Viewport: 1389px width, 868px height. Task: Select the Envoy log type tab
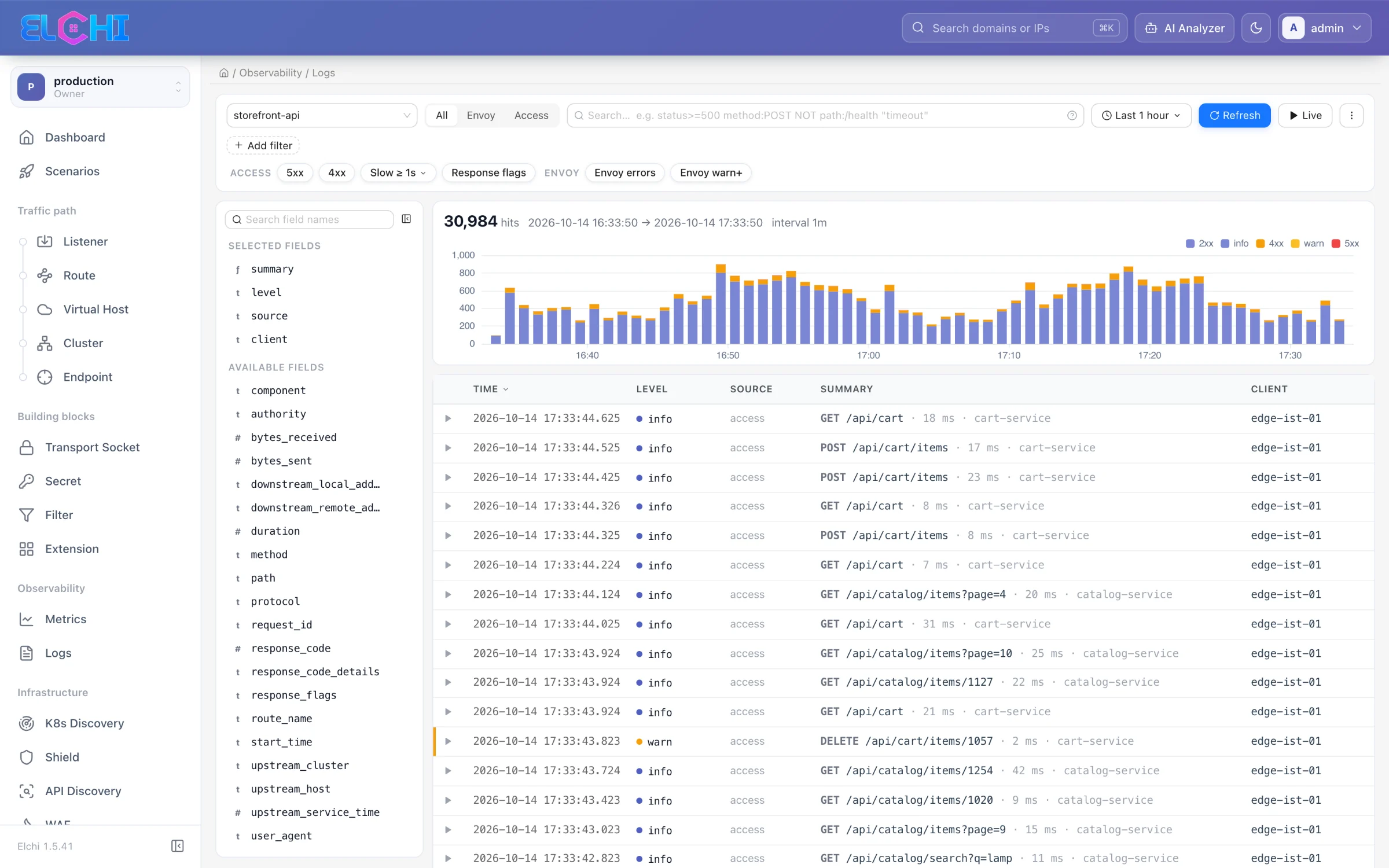coord(480,115)
